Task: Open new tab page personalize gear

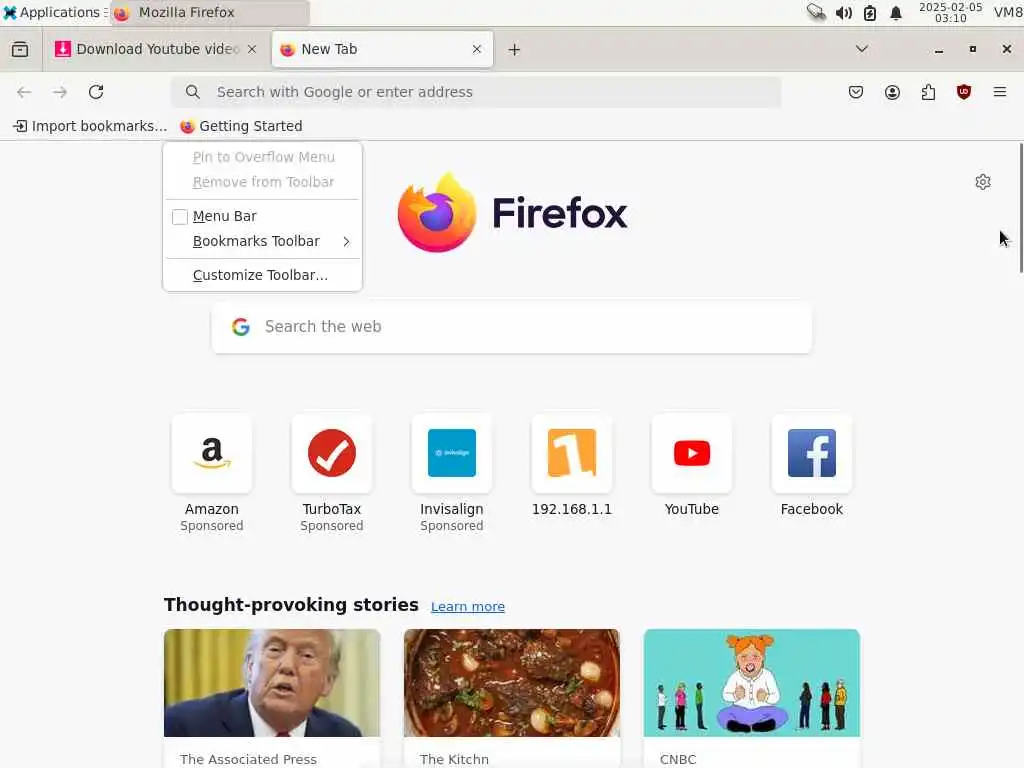Action: pyautogui.click(x=983, y=182)
